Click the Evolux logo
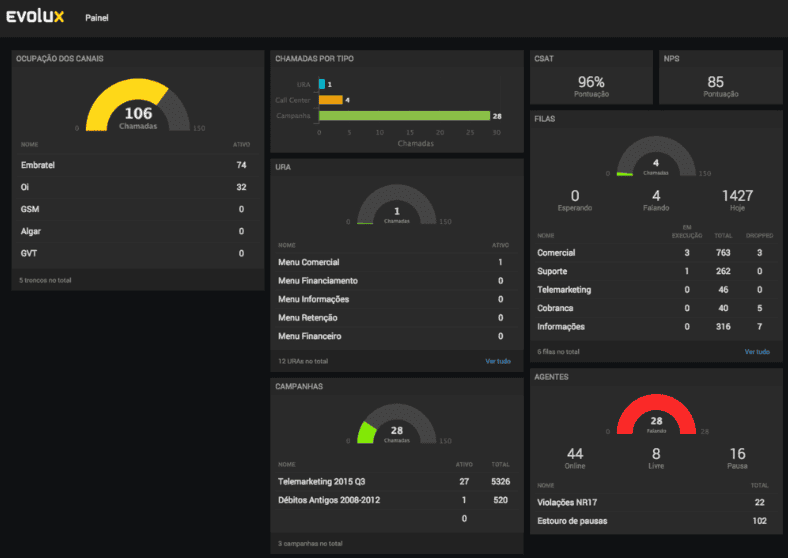 [x=35, y=17]
